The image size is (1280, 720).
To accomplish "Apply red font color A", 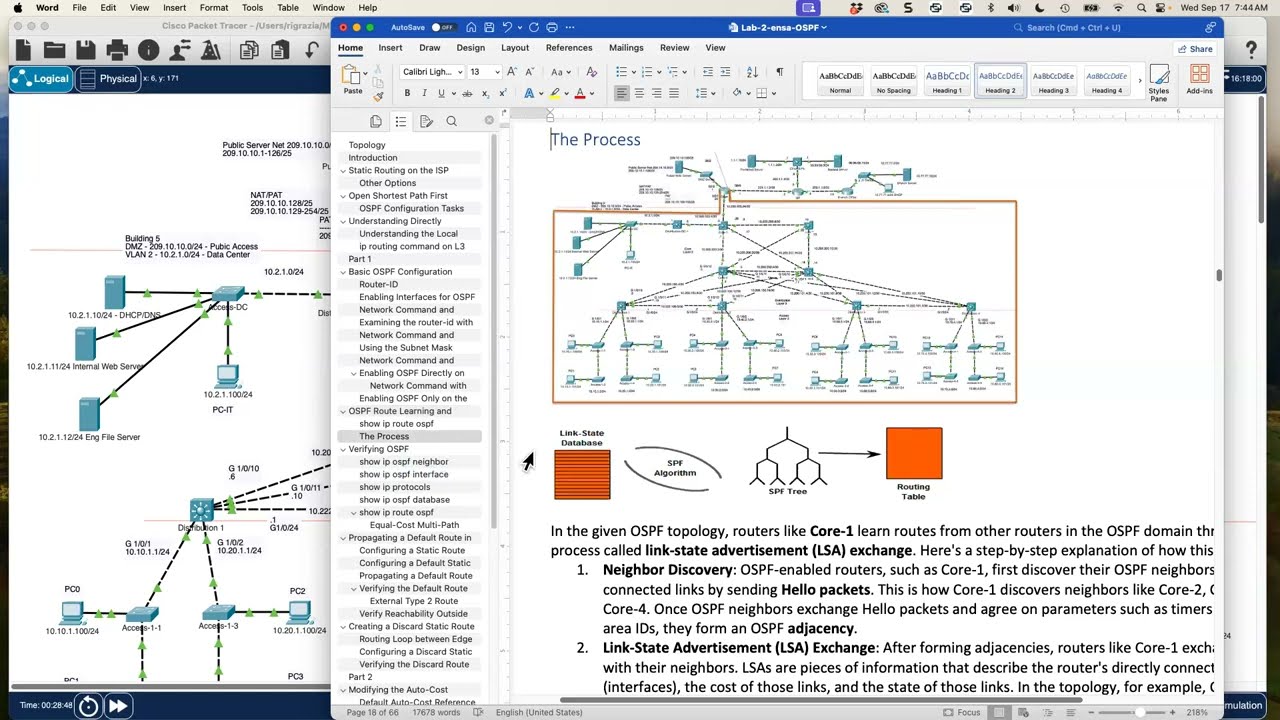I will coord(579,93).
